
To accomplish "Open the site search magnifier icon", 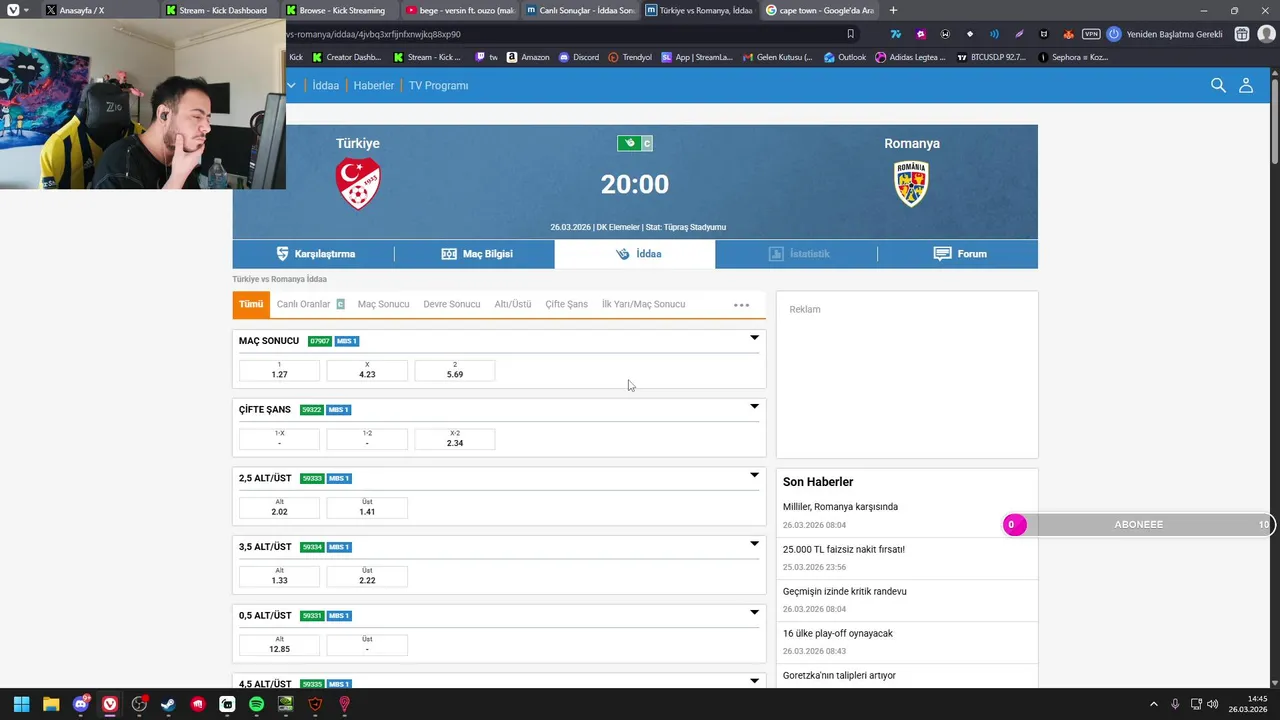I will click(x=1218, y=86).
